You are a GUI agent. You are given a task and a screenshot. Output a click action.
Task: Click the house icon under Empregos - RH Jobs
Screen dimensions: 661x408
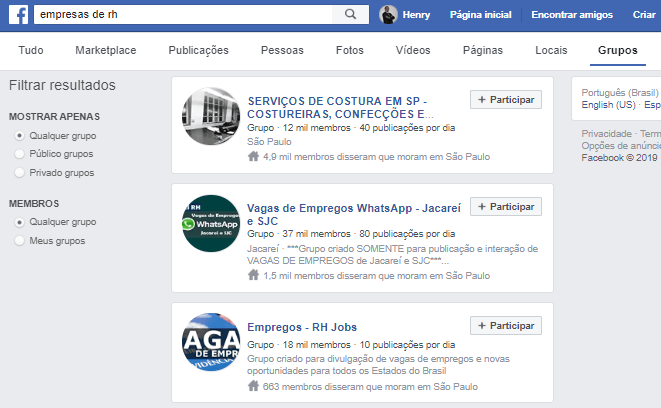pos(253,386)
